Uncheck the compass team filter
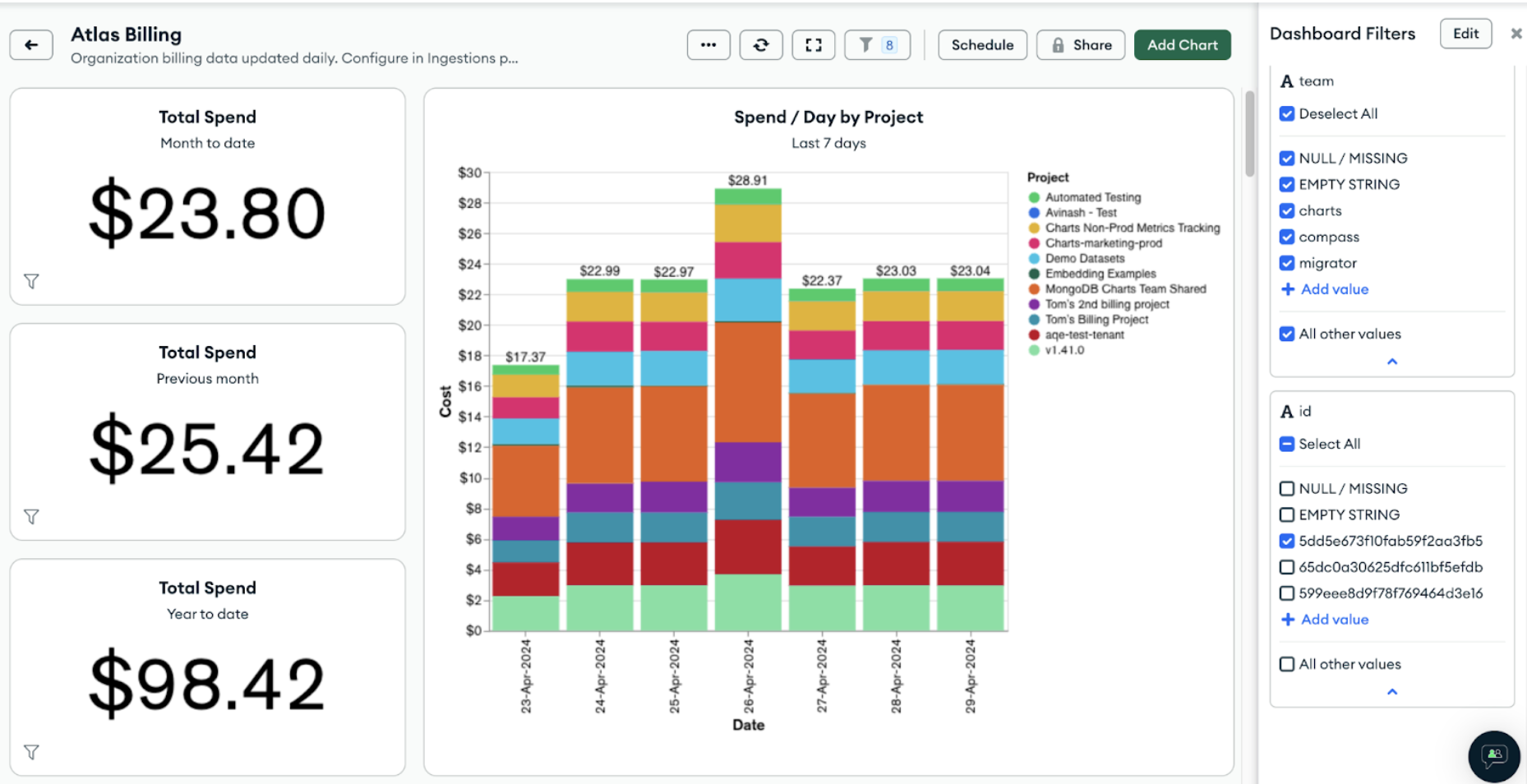1527x784 pixels. point(1286,237)
